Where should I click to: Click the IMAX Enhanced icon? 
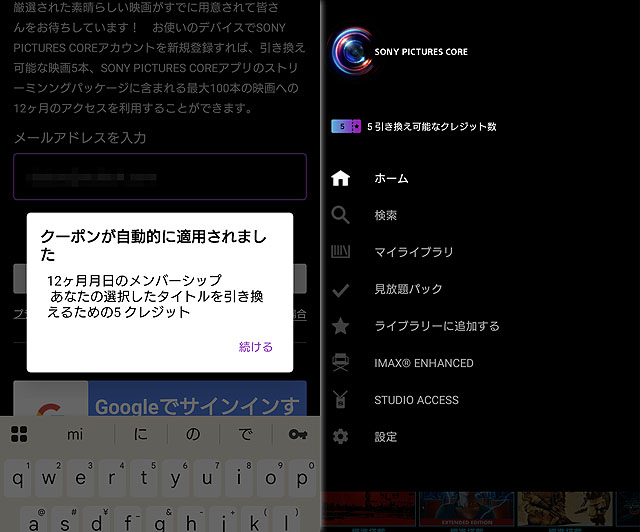click(340, 363)
